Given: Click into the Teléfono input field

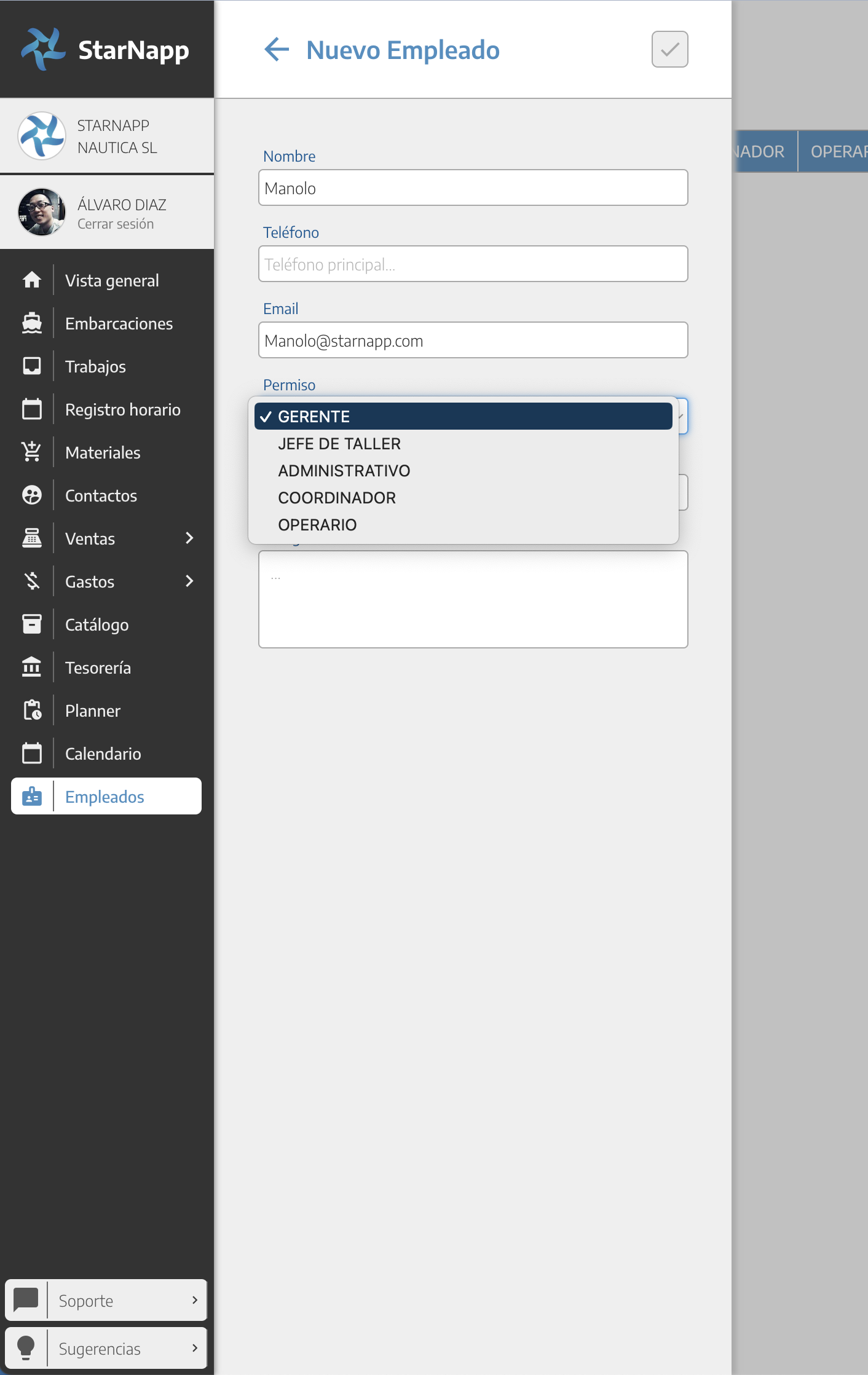Looking at the screenshot, I should tap(473, 264).
